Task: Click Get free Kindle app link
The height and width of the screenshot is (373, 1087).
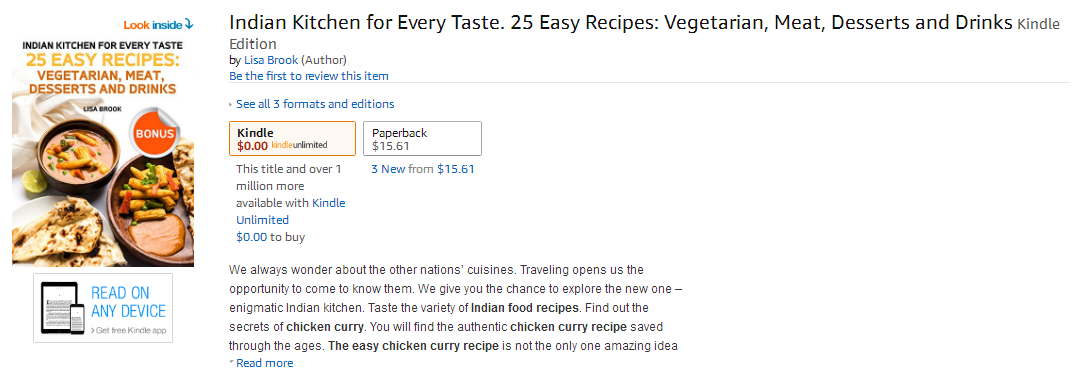Action: 128,330
